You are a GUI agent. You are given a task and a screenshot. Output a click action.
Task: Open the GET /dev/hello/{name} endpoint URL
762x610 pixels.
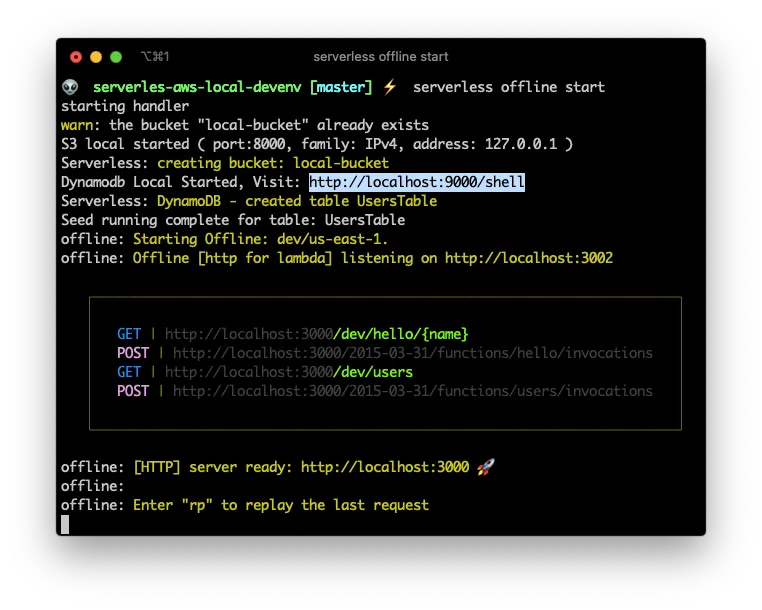pyautogui.click(x=316, y=334)
